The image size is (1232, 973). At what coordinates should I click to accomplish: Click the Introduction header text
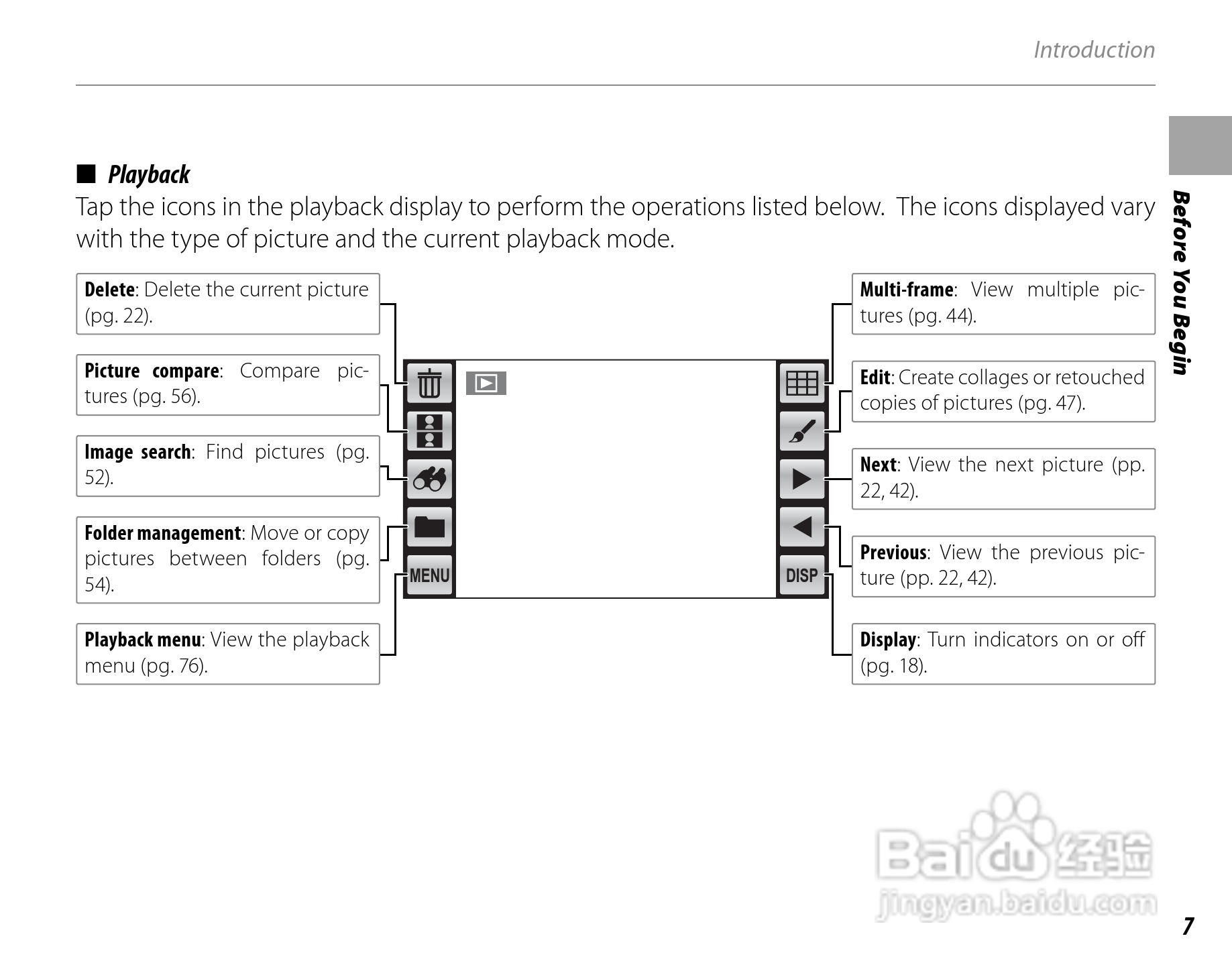pyautogui.click(x=1094, y=50)
